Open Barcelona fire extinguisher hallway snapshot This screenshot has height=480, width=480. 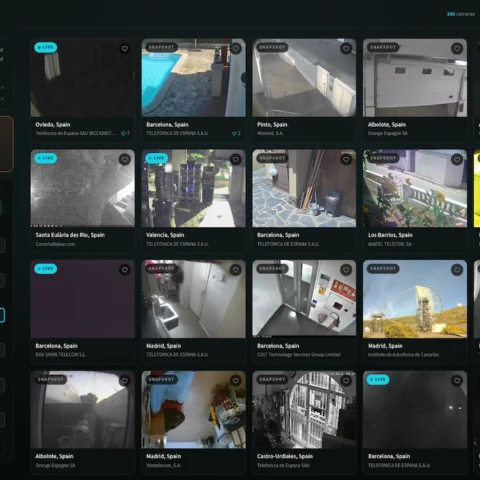(304, 299)
